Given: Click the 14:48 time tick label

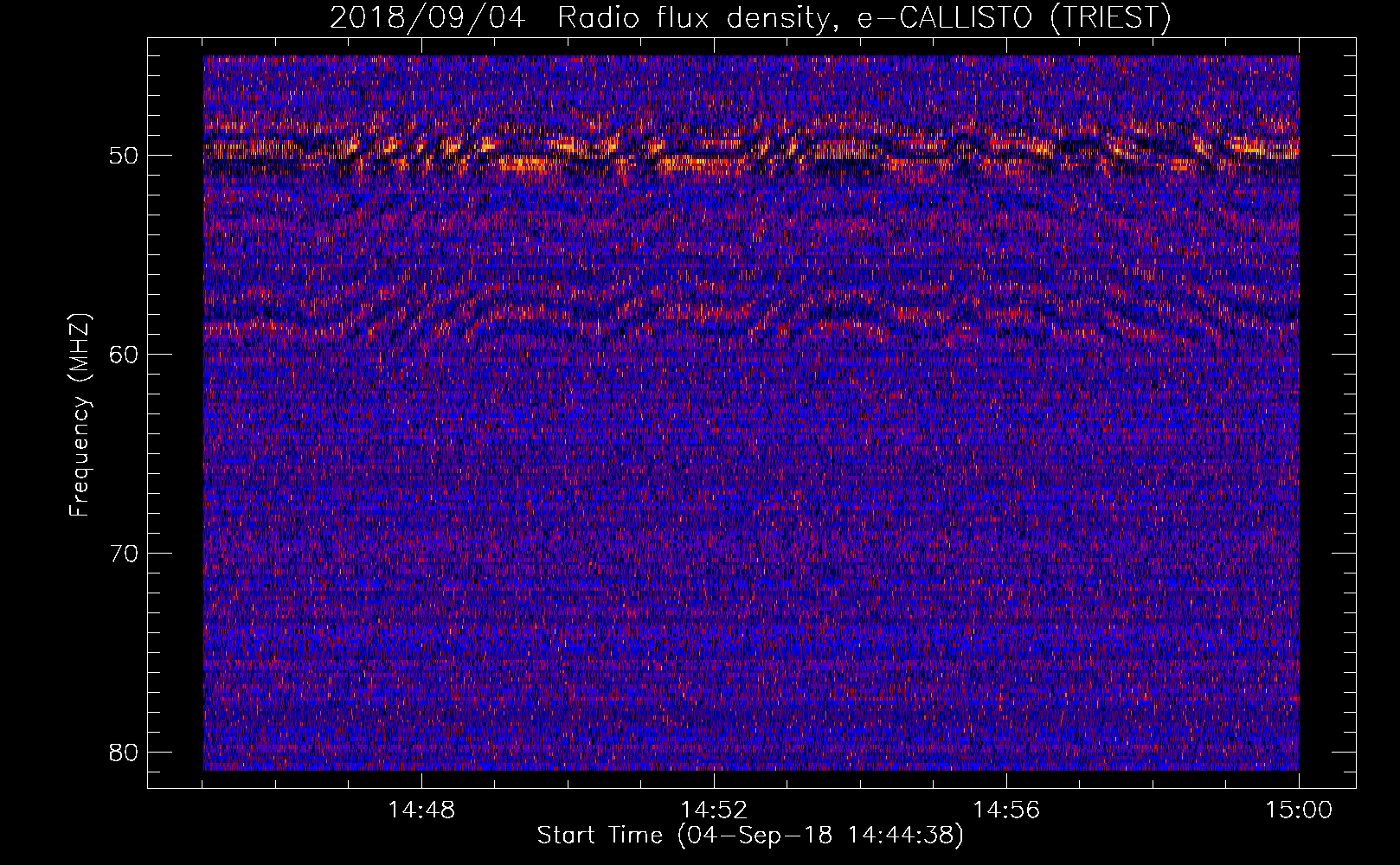Looking at the screenshot, I should (421, 811).
